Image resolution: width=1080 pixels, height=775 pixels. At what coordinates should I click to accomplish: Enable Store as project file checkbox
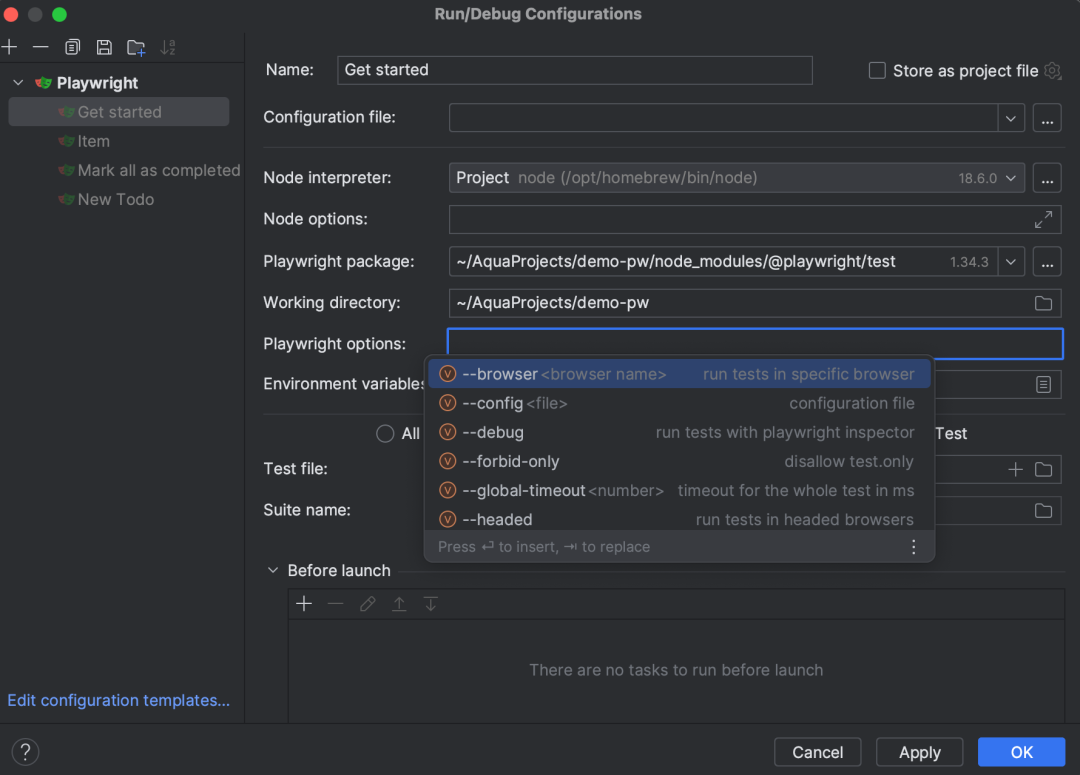[x=877, y=70]
